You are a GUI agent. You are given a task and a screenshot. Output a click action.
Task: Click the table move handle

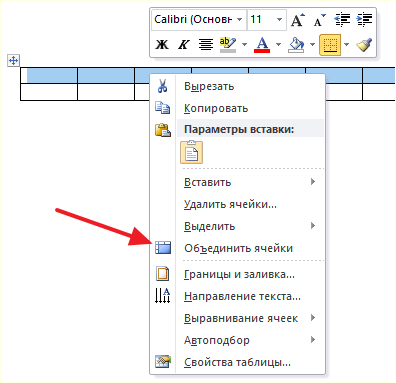pos(13,60)
